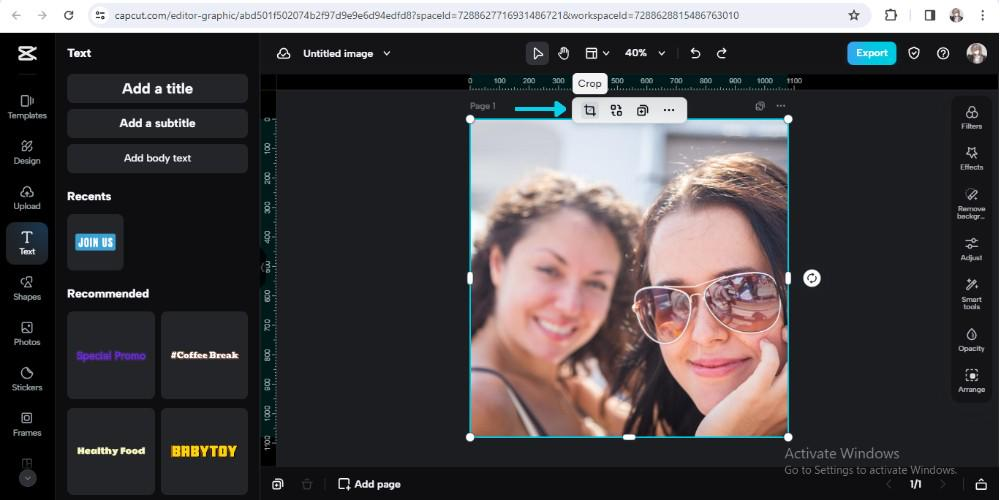The image size is (1000, 500).
Task: Click the Page 1 label
Action: point(483,106)
